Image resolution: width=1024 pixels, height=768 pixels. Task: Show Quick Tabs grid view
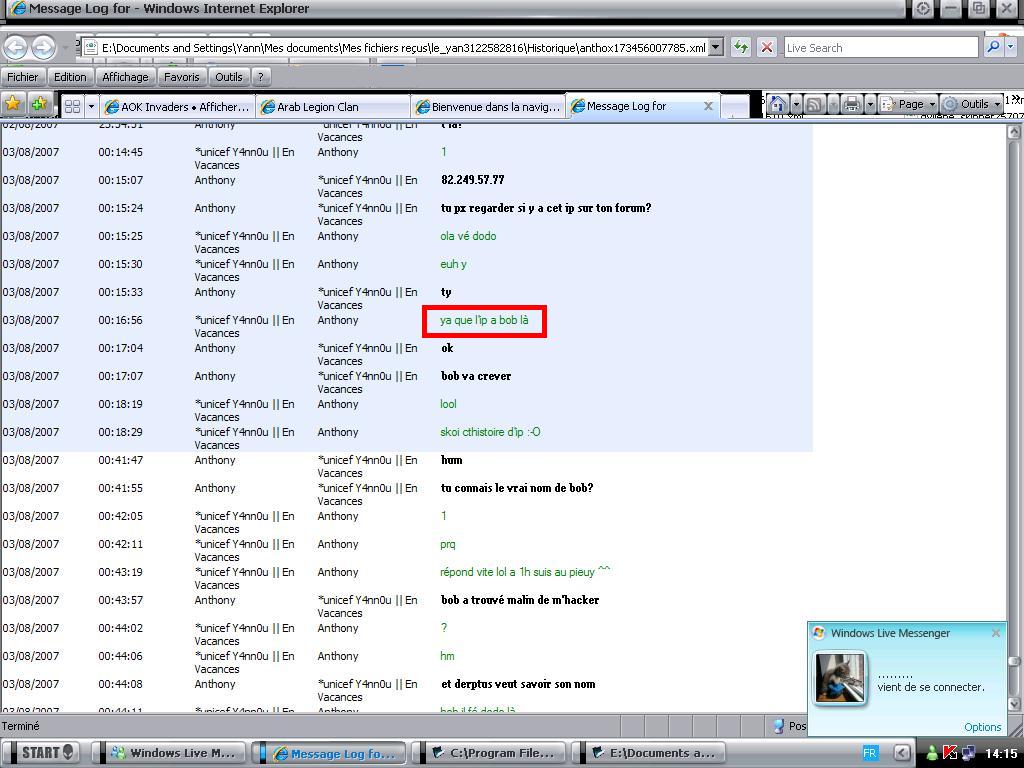(x=72, y=106)
